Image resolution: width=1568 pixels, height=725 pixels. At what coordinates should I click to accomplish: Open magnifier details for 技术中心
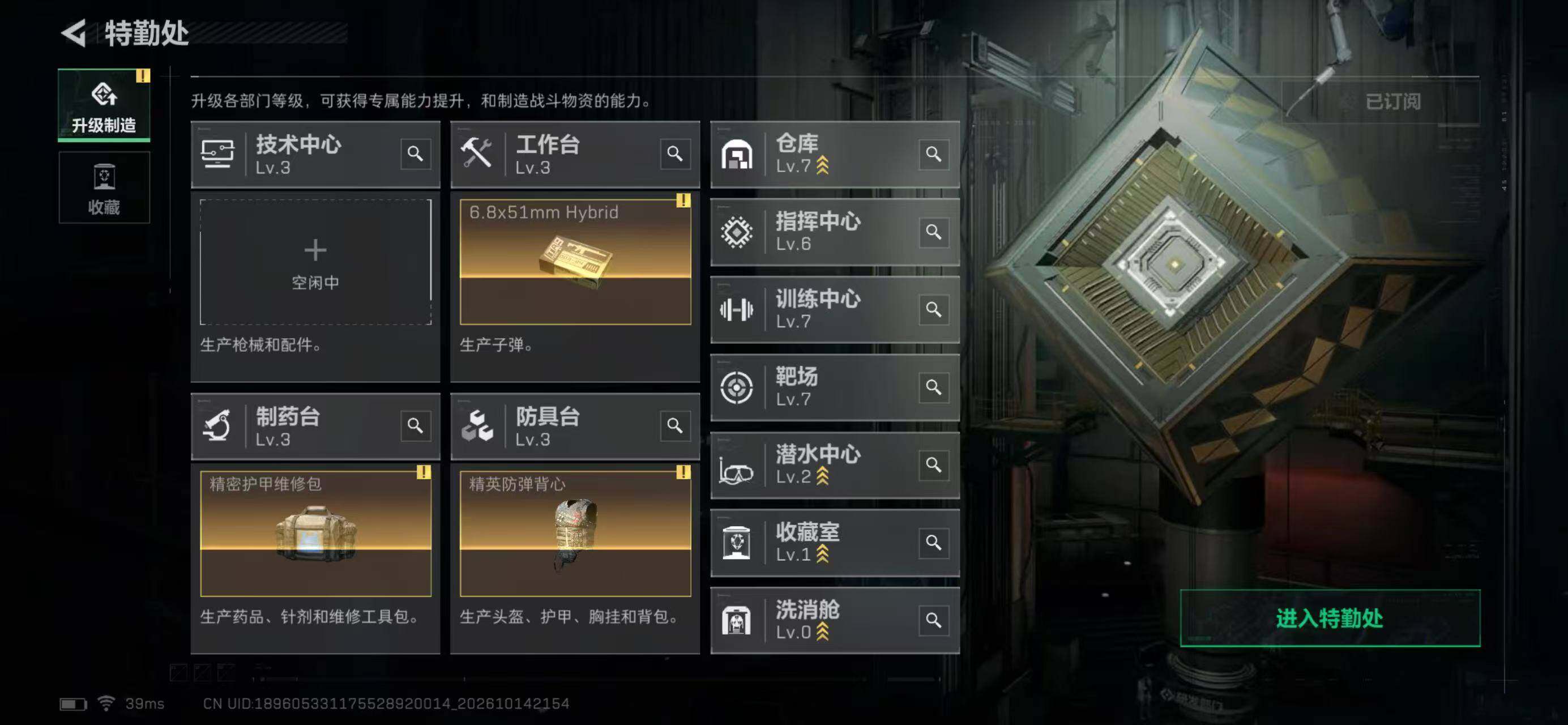coord(415,153)
